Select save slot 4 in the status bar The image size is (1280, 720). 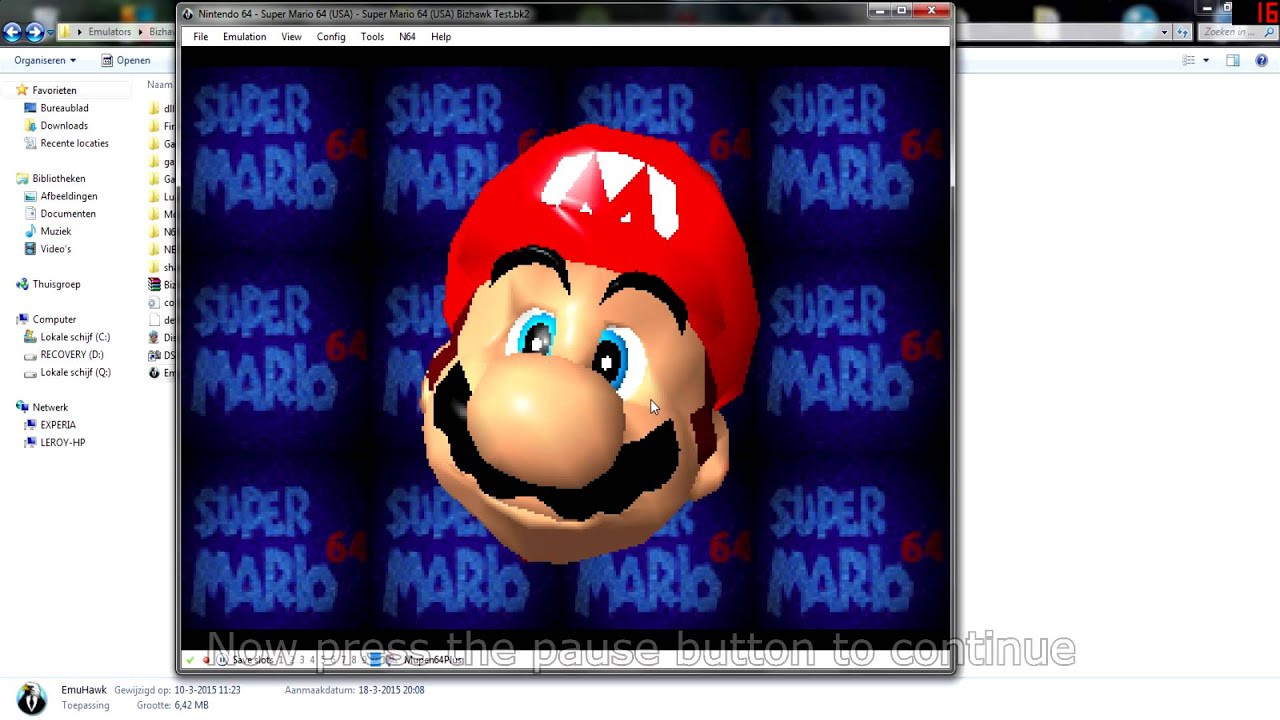[313, 660]
